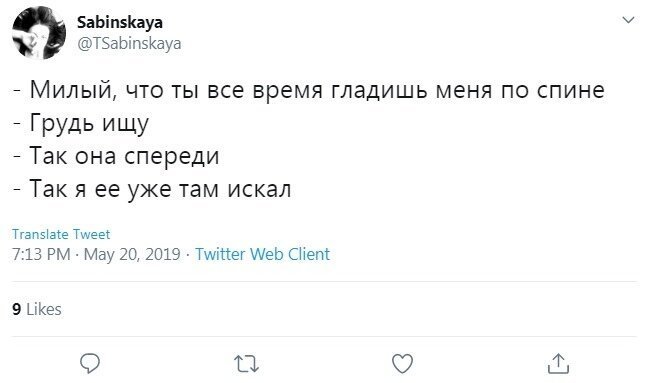This screenshot has height=383, width=649.
Task: Click the Translate Tweet link
Action: (61, 234)
